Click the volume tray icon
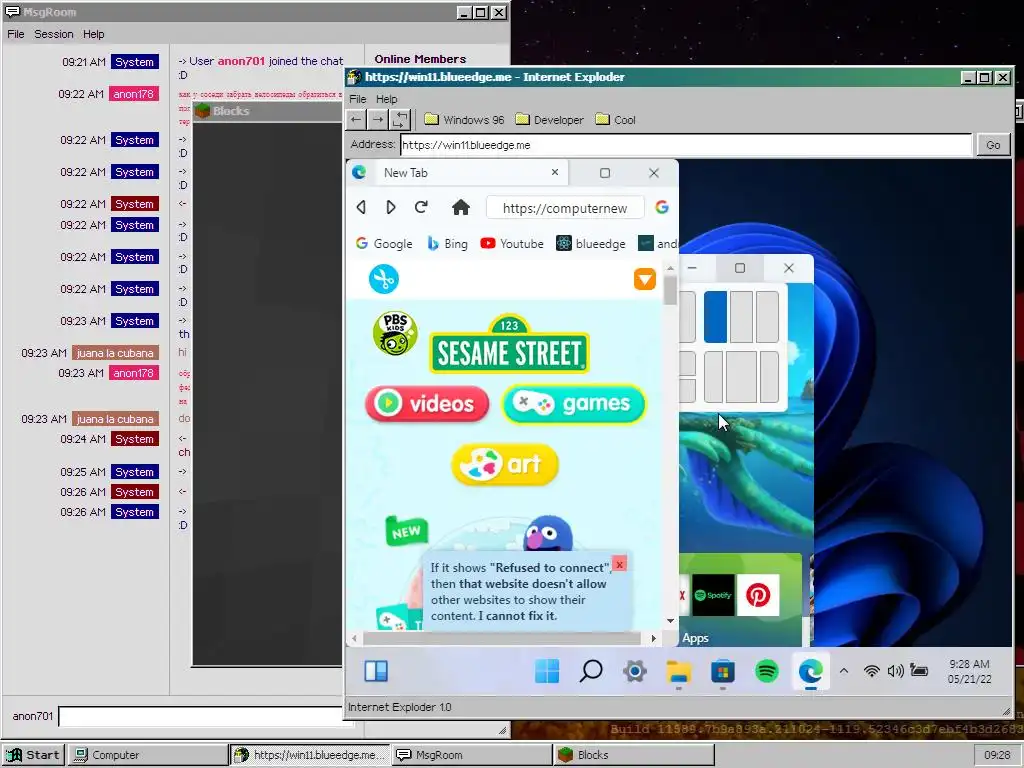This screenshot has width=1024, height=768. coord(895,671)
